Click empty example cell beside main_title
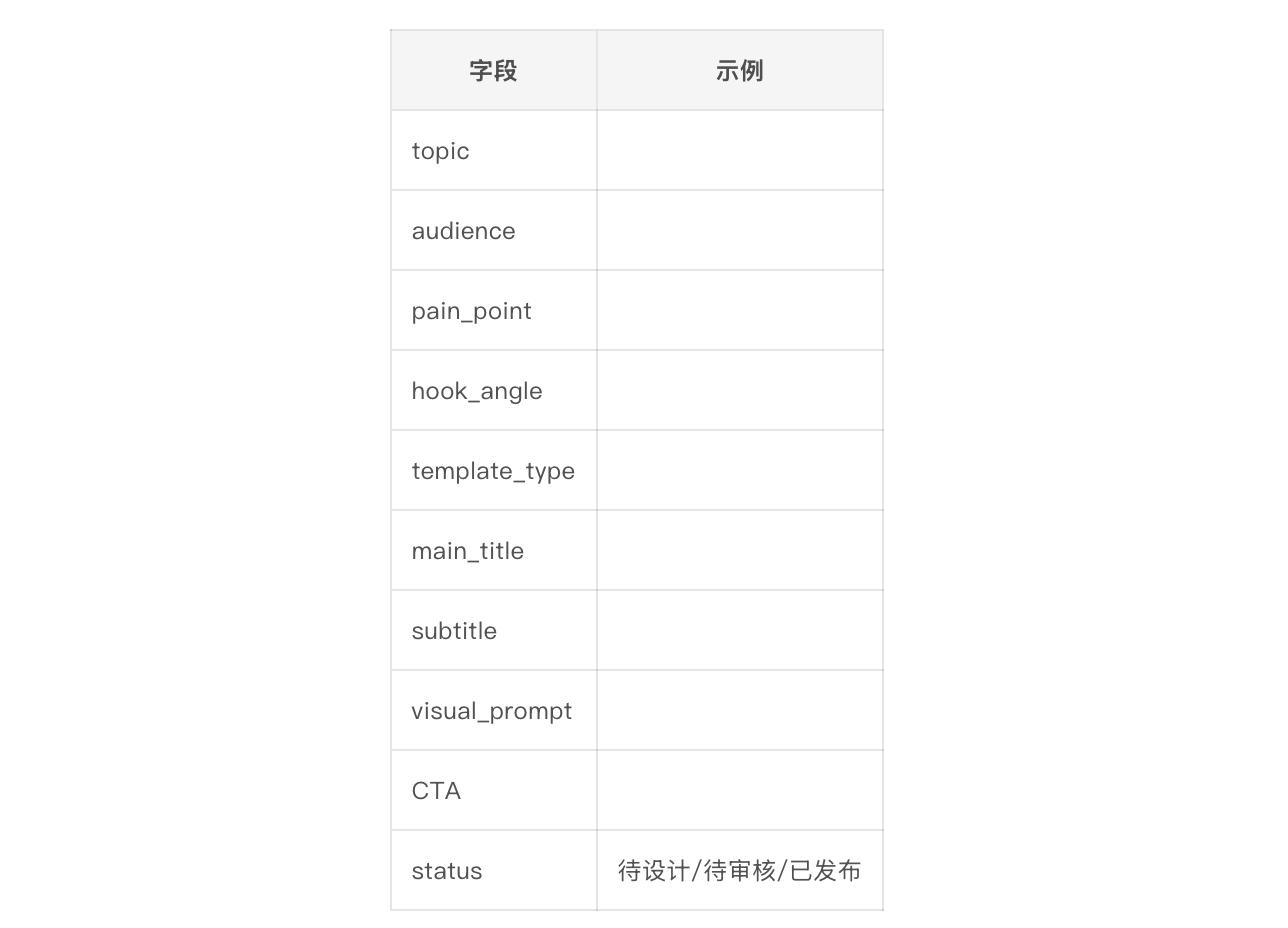This screenshot has height=928, width=1288. coord(740,550)
